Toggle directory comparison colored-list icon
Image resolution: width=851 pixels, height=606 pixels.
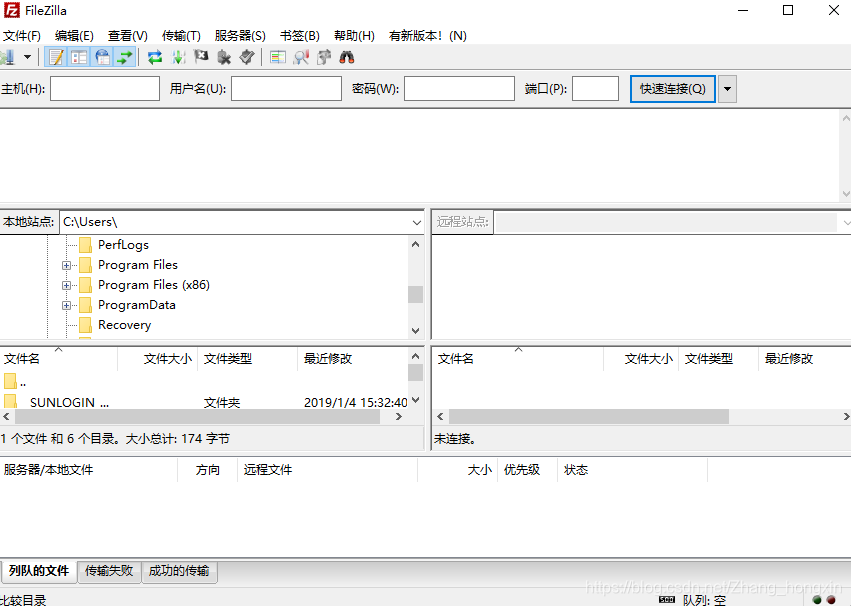click(278, 57)
